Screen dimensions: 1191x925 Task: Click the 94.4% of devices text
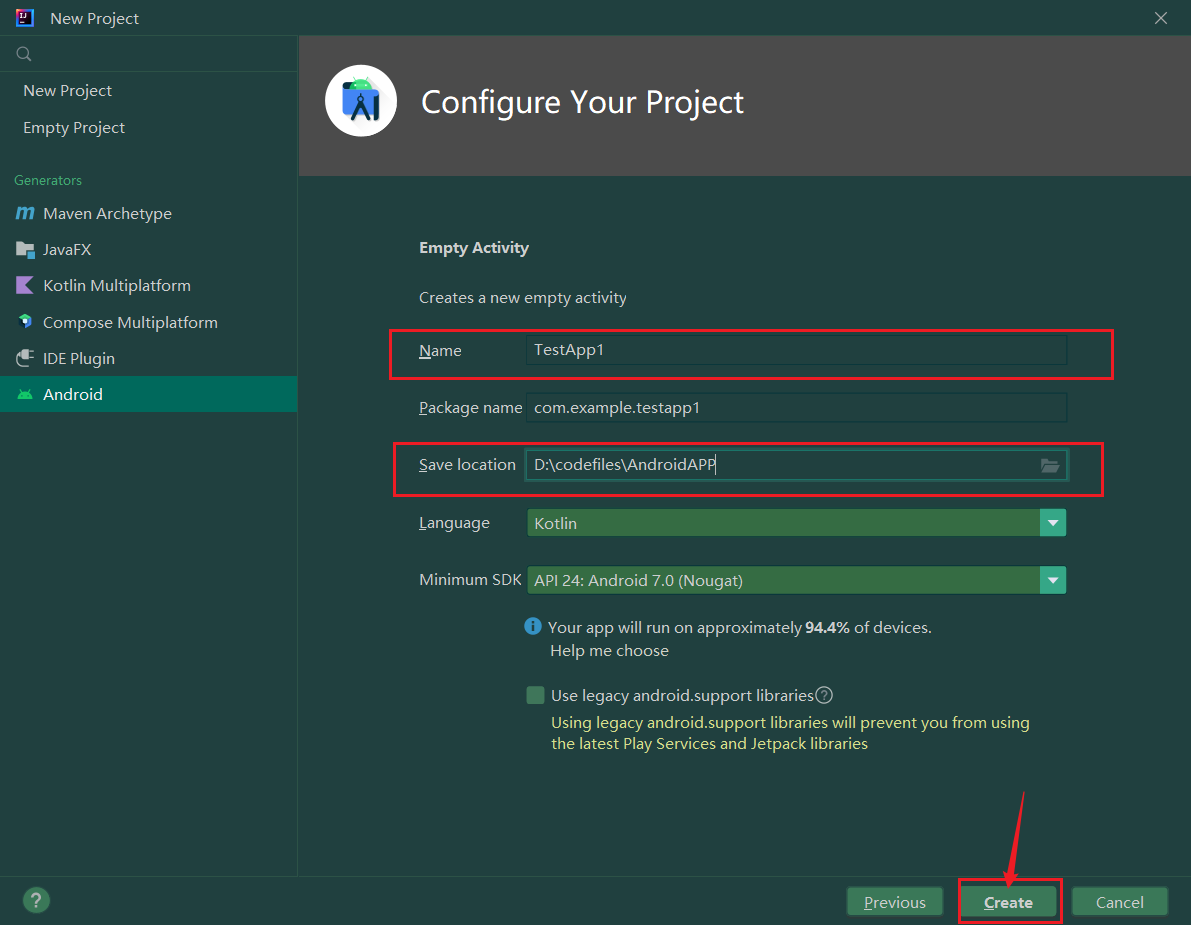[868, 627]
